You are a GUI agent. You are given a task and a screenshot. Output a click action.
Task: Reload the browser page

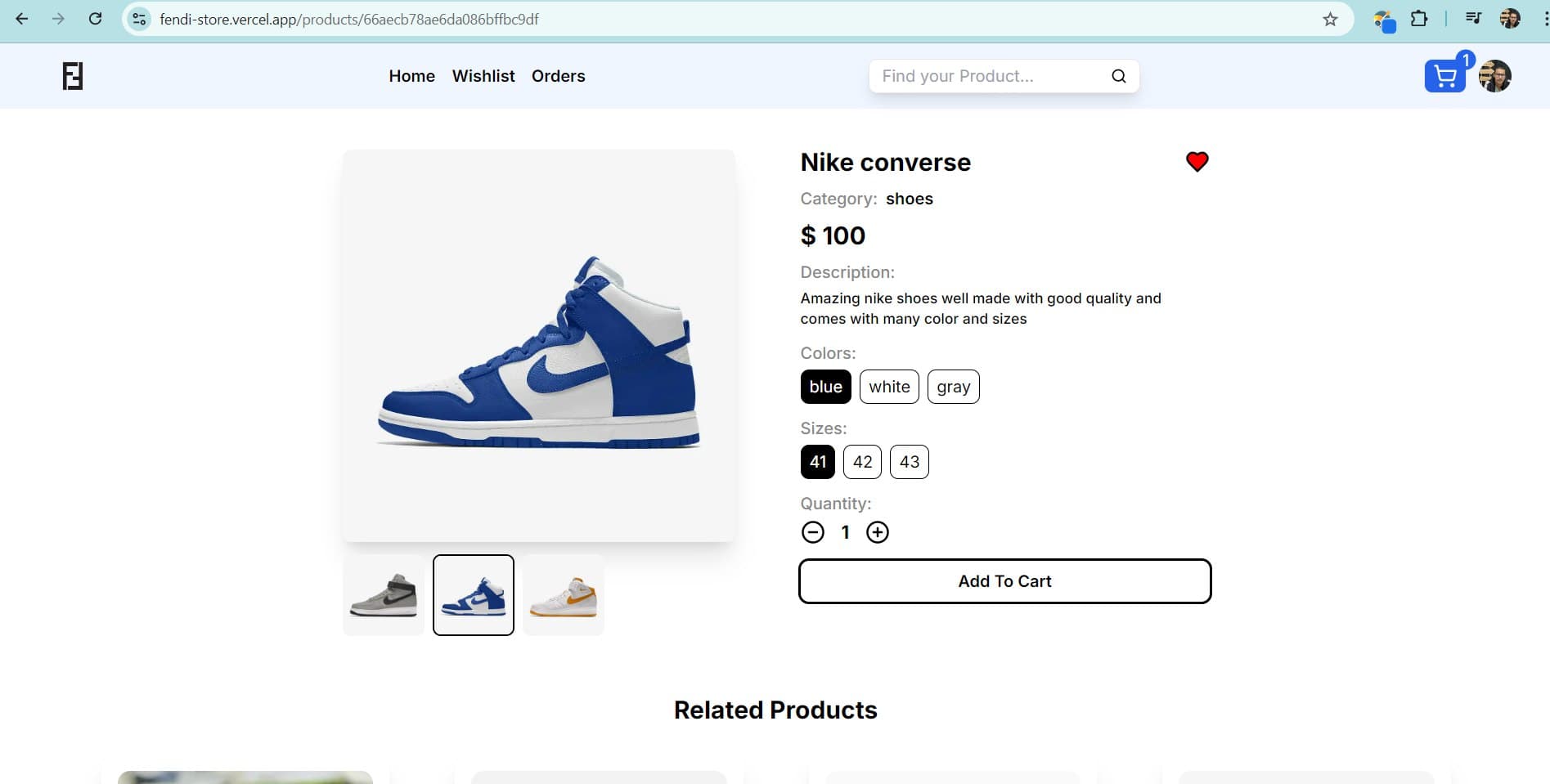tap(96, 19)
